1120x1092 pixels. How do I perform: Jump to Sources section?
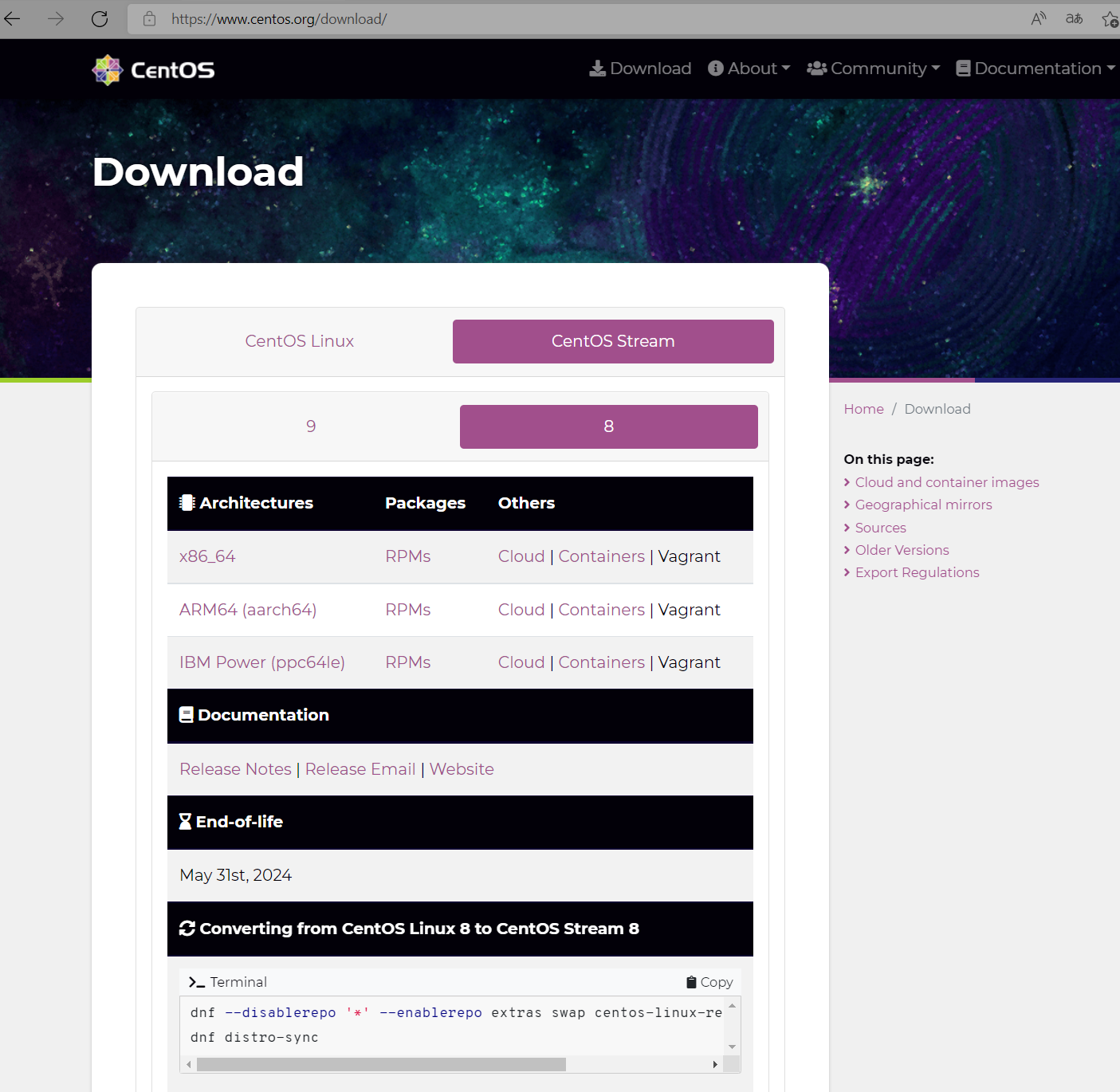881,528
